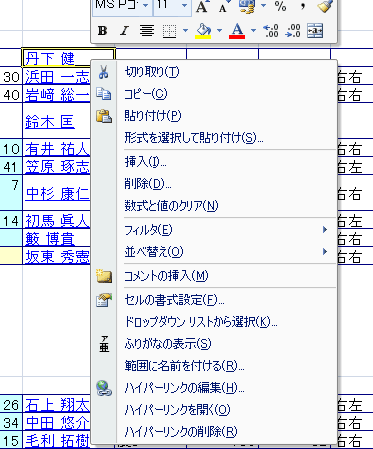Open the 笠原 琢志 hyperlink
The height and width of the screenshot is (449, 373).
(x=57, y=167)
